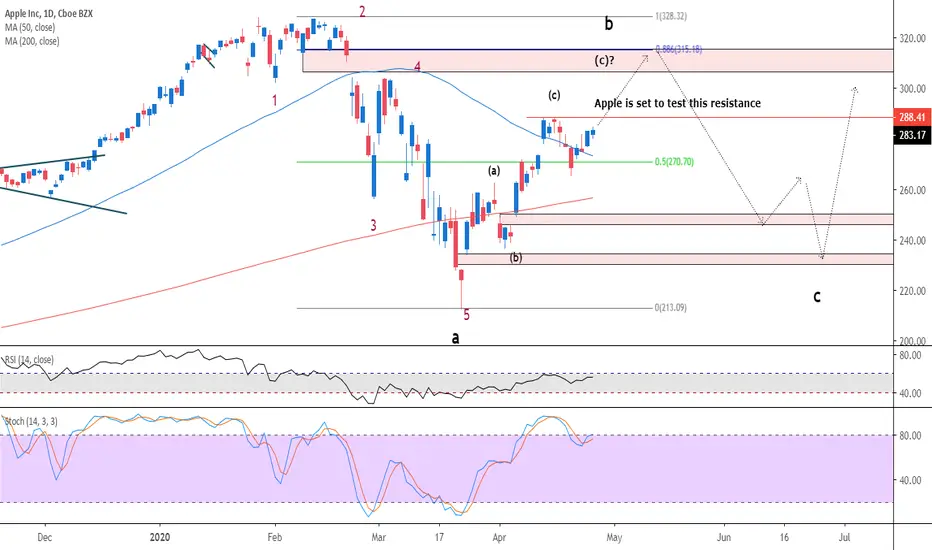Click 300.00 on the price axis
This screenshot has height=550, width=932.
coord(912,89)
